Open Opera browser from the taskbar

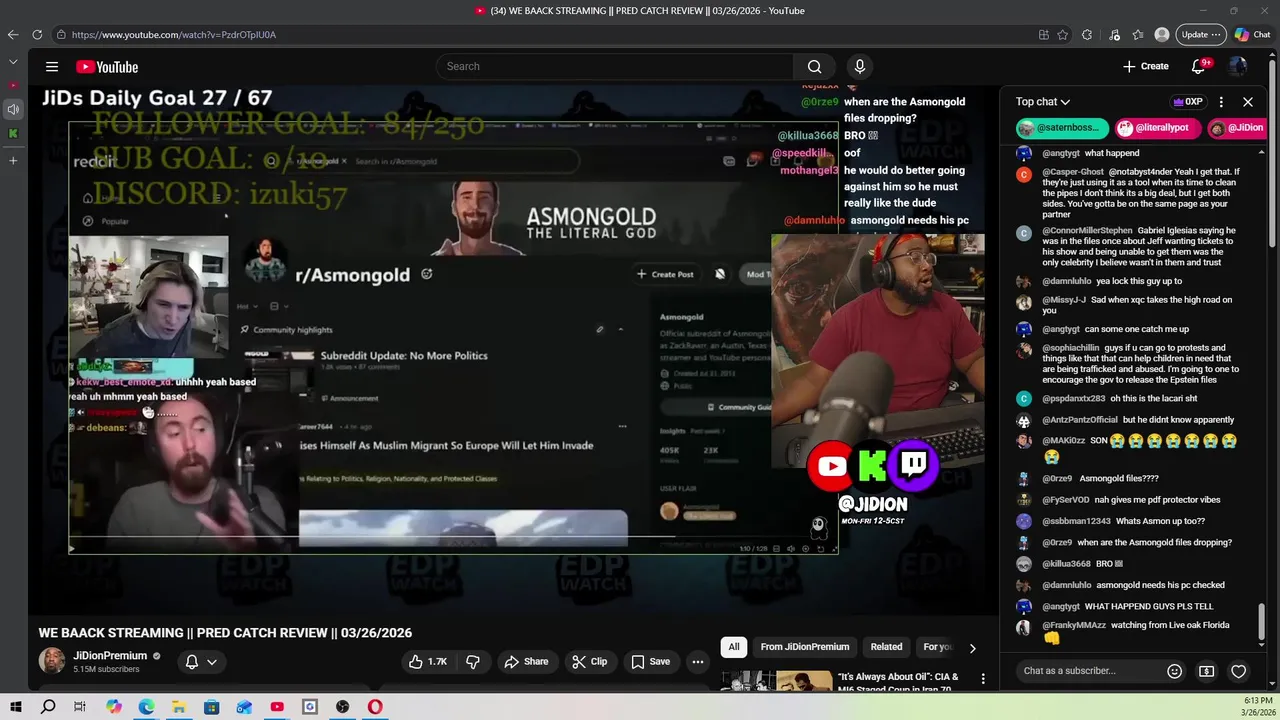pyautogui.click(x=375, y=707)
